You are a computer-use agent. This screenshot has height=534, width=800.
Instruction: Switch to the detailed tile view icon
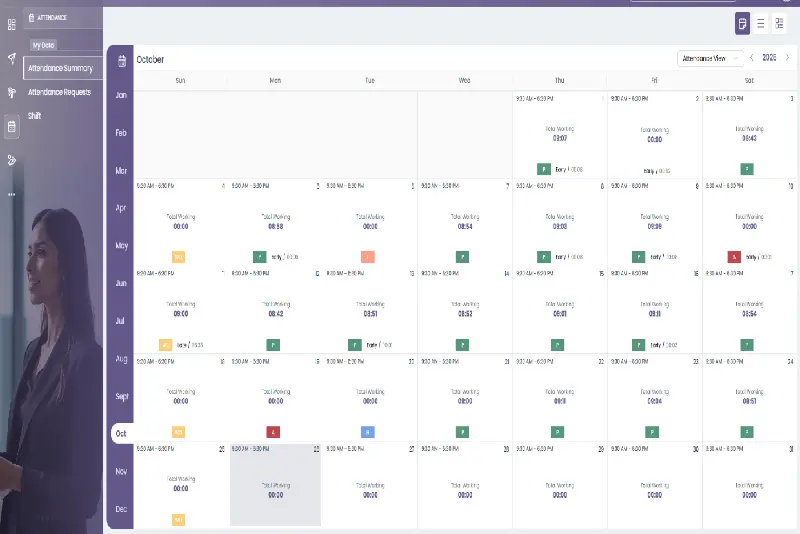779,23
